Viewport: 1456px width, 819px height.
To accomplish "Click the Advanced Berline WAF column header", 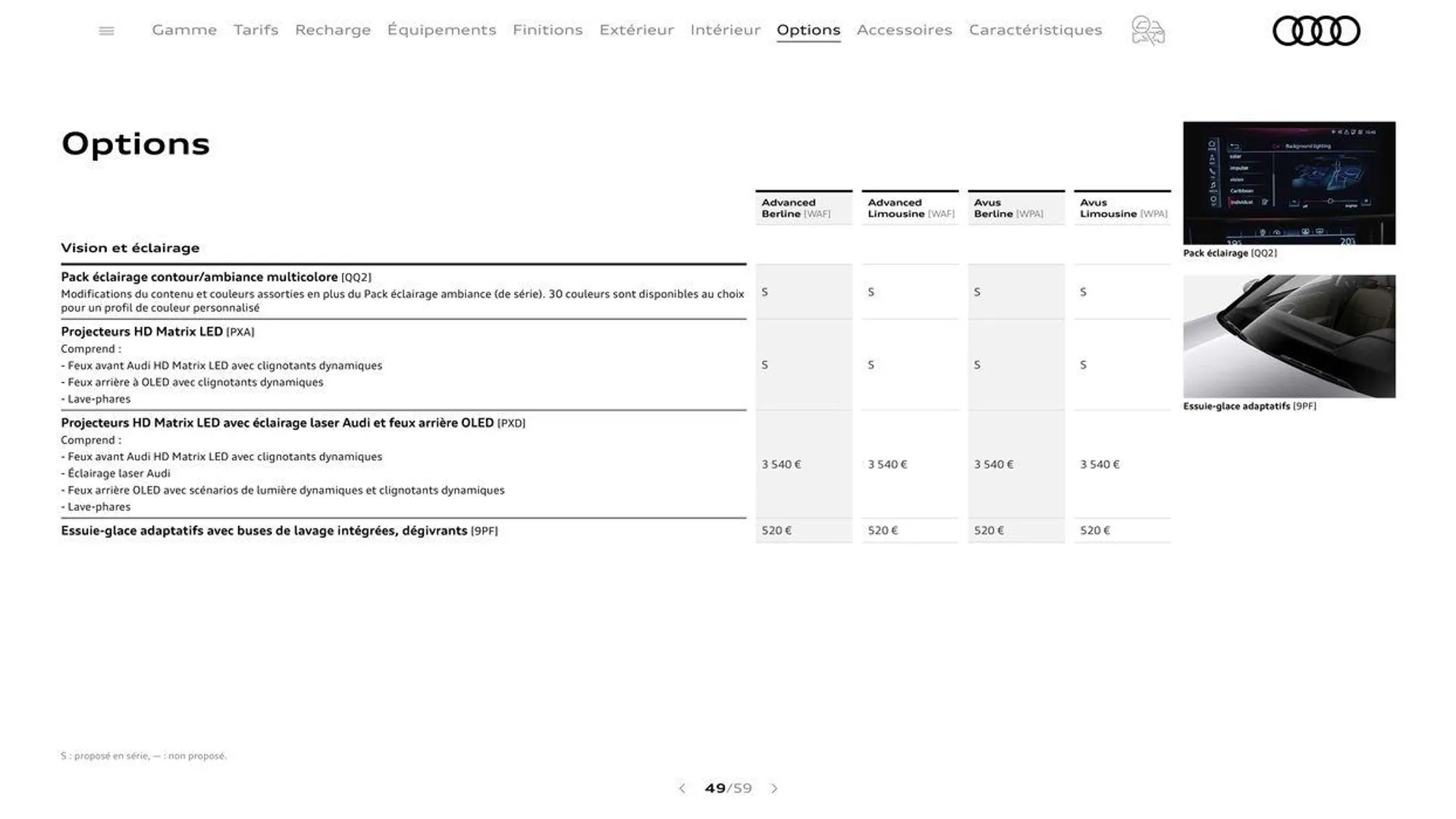I will 804,208.
